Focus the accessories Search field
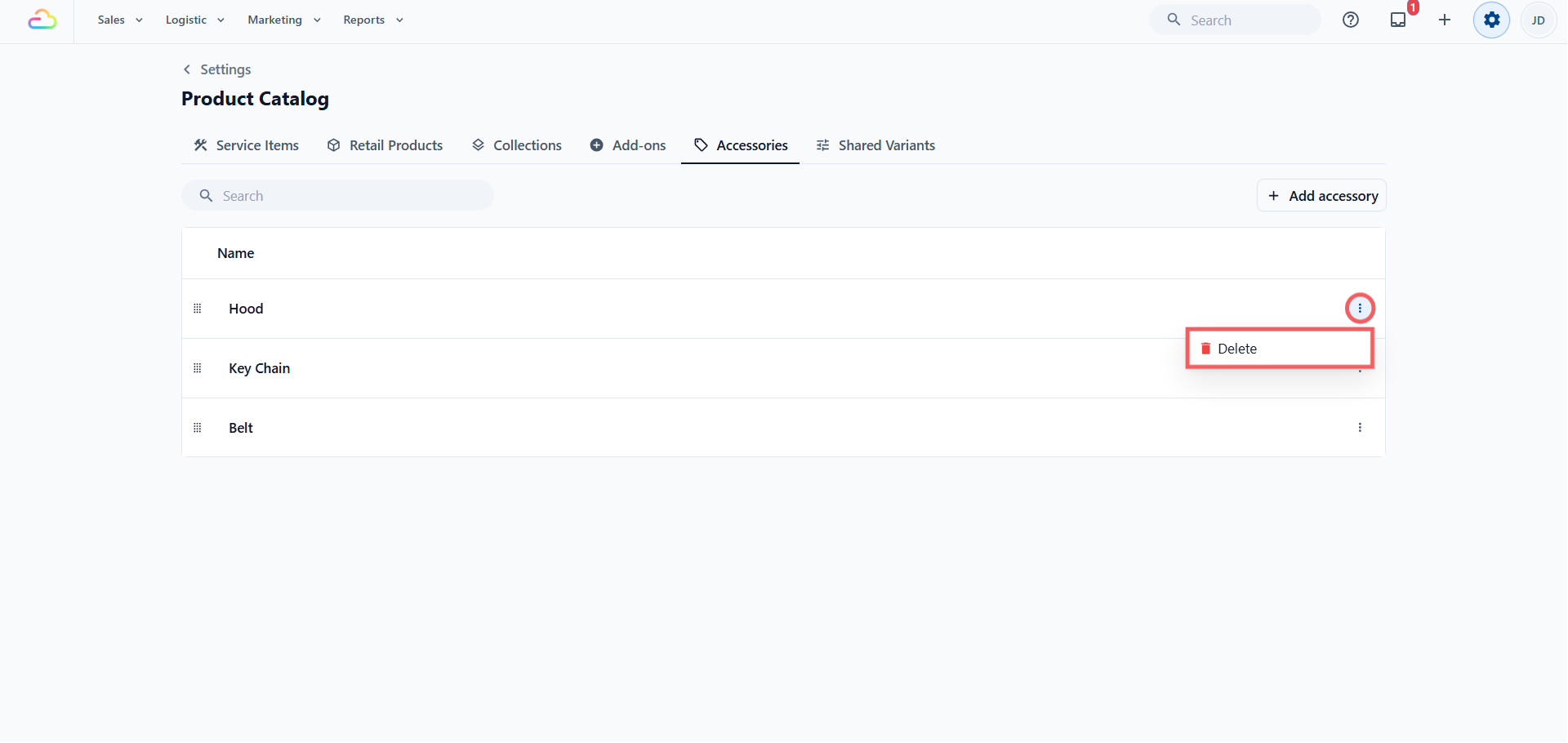Viewport: 1568px width, 743px height. tap(337, 196)
